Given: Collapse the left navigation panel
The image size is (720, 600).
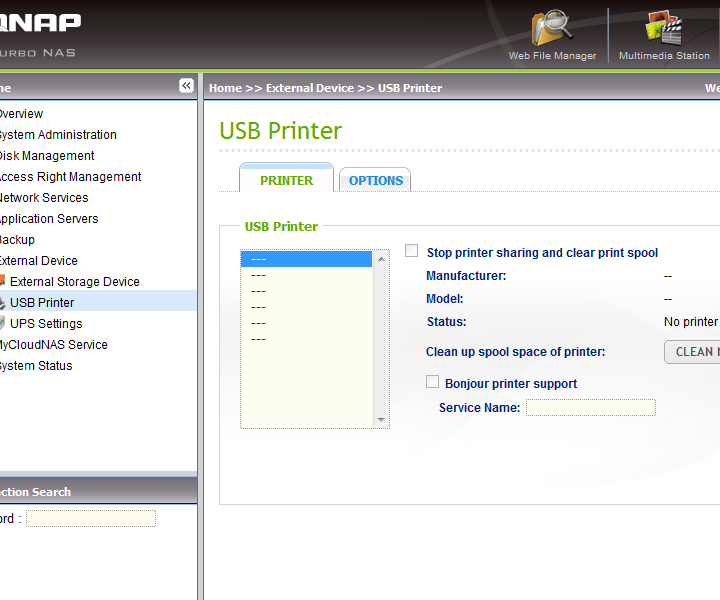Looking at the screenshot, I should click(186, 86).
